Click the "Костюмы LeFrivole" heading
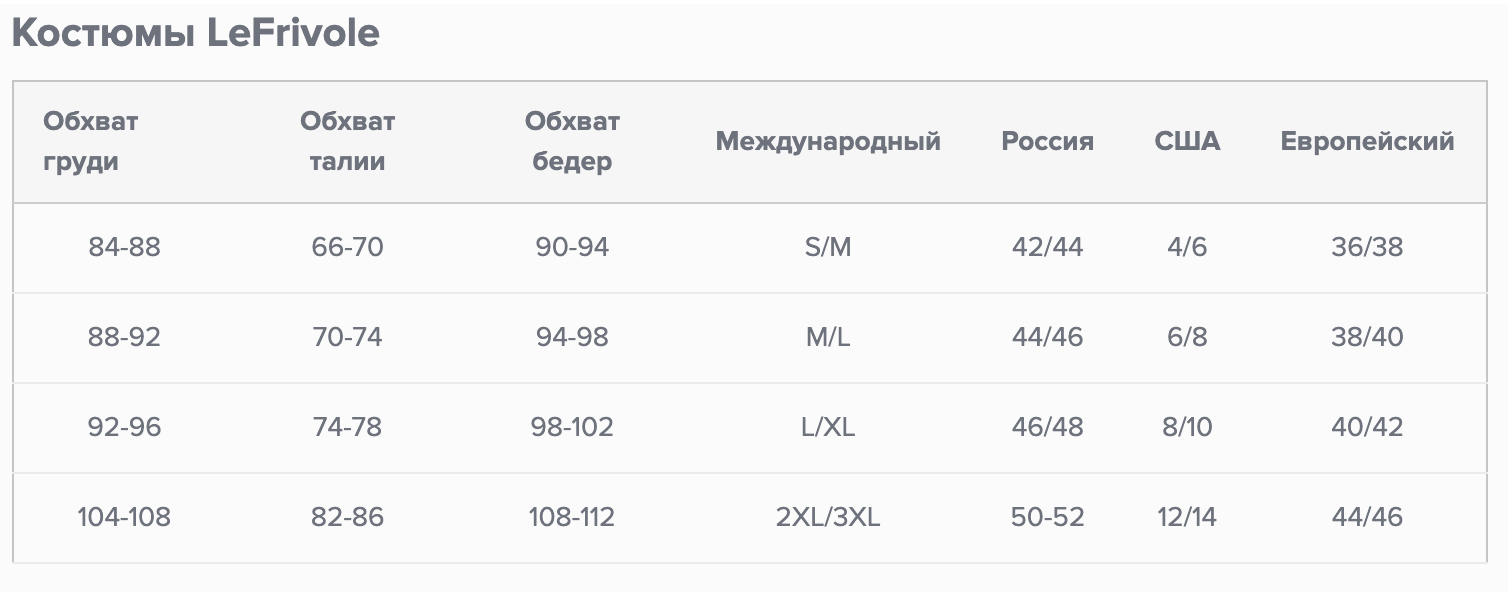This screenshot has height=592, width=1508. (195, 34)
